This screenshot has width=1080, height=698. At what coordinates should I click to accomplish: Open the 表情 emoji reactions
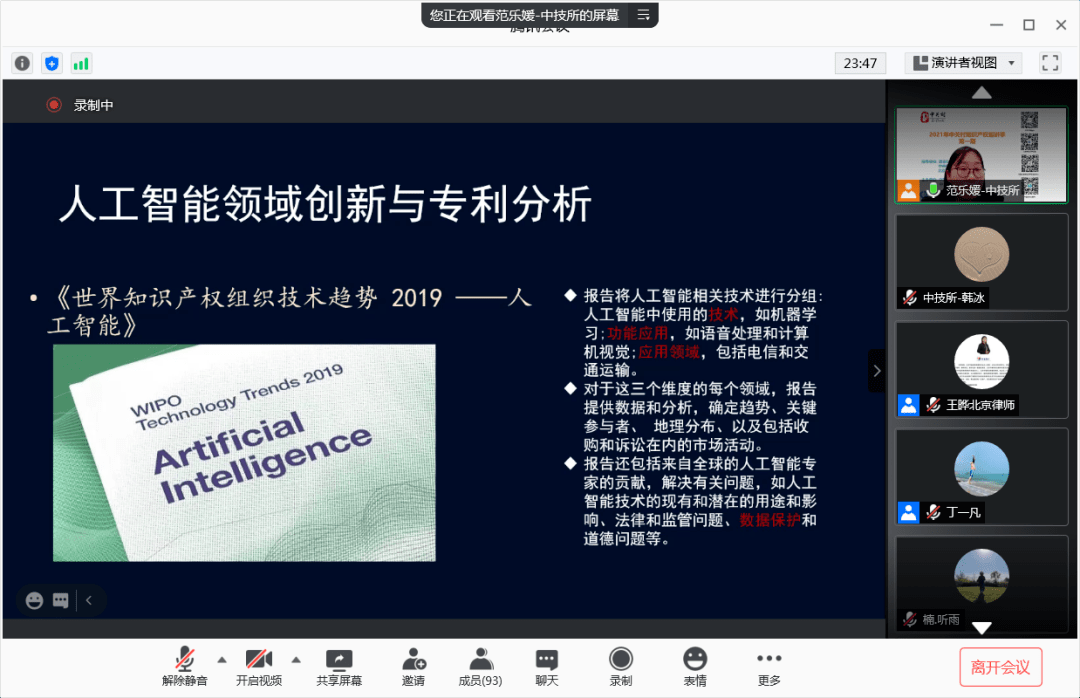click(695, 667)
